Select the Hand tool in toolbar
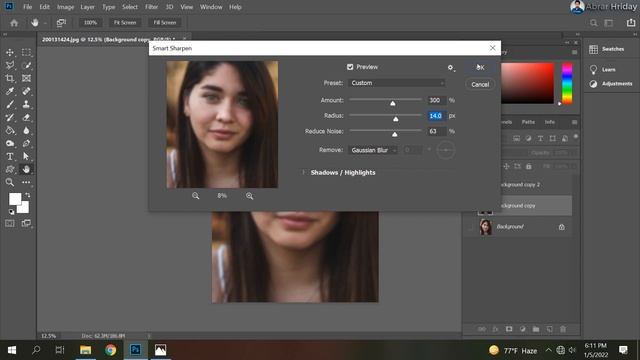The height and width of the screenshot is (360, 640). [26, 169]
